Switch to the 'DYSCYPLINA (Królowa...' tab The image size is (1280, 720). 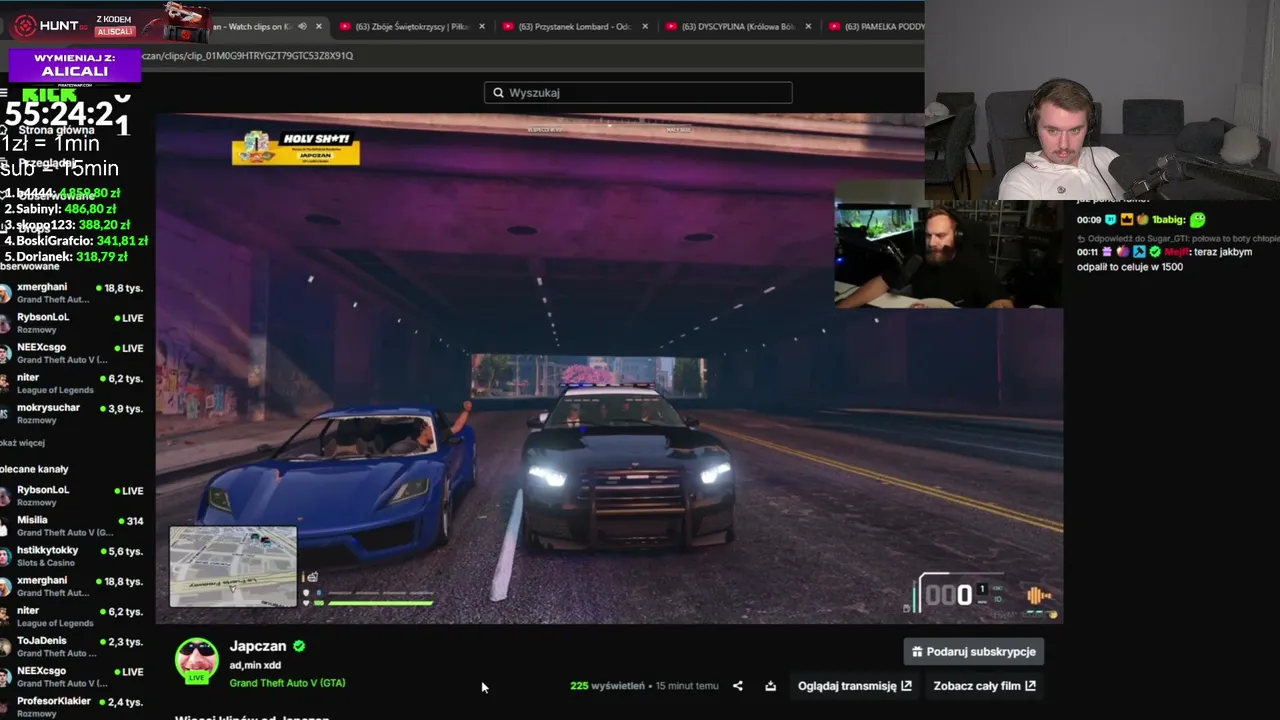(737, 27)
